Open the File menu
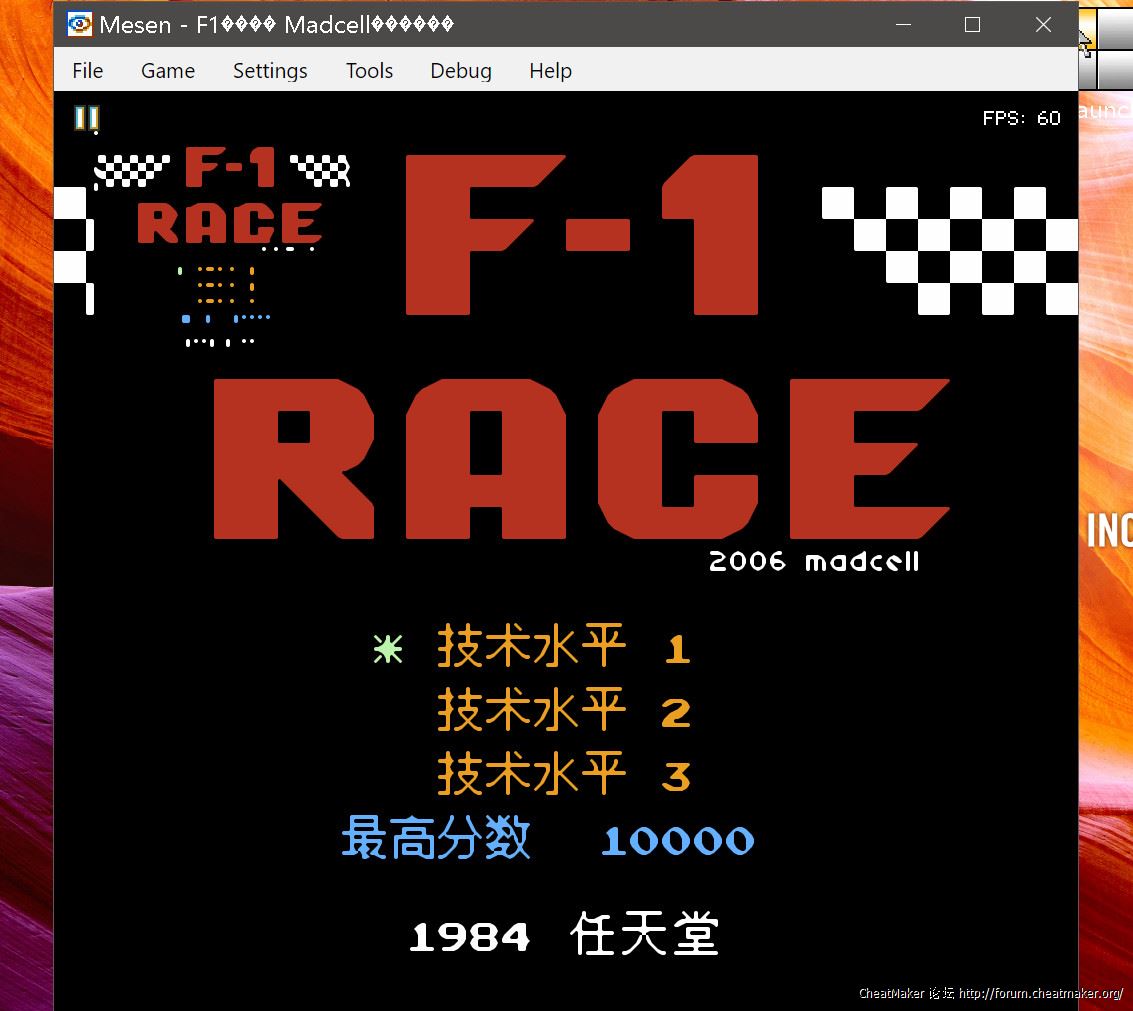The width and height of the screenshot is (1133, 1011). [x=88, y=71]
